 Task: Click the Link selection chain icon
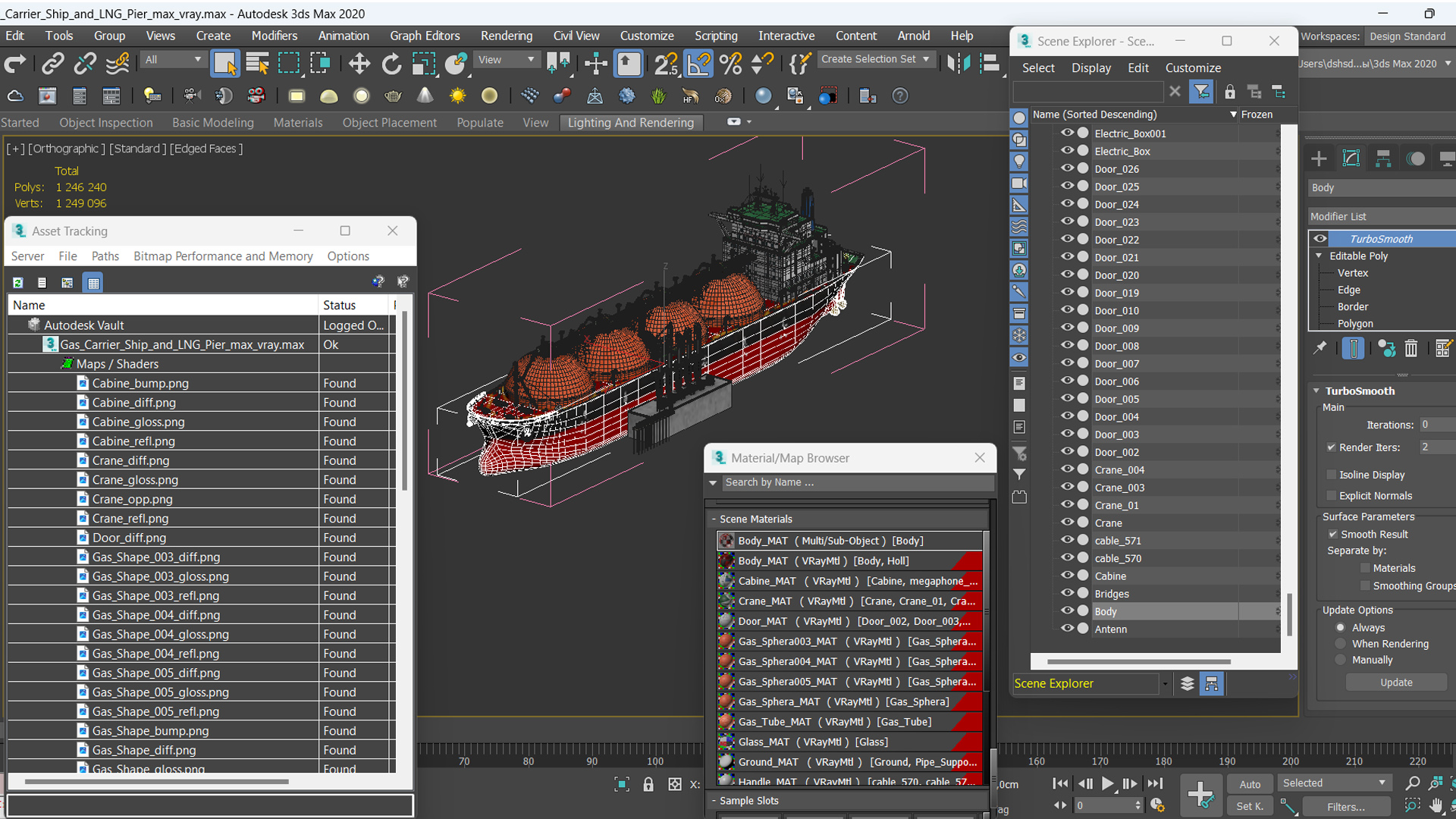52,64
